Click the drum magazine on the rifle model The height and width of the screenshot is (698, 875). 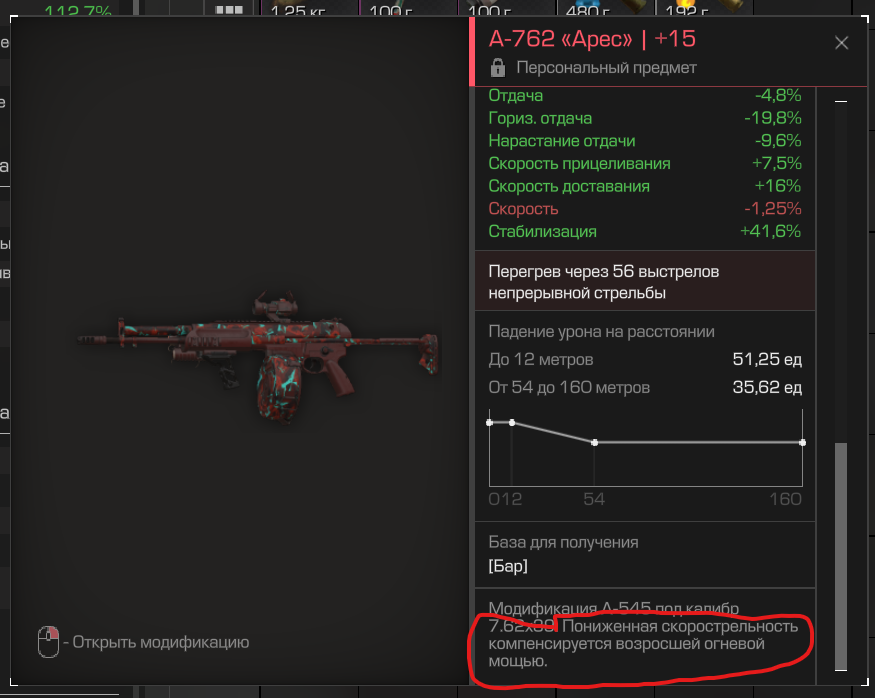click(278, 388)
